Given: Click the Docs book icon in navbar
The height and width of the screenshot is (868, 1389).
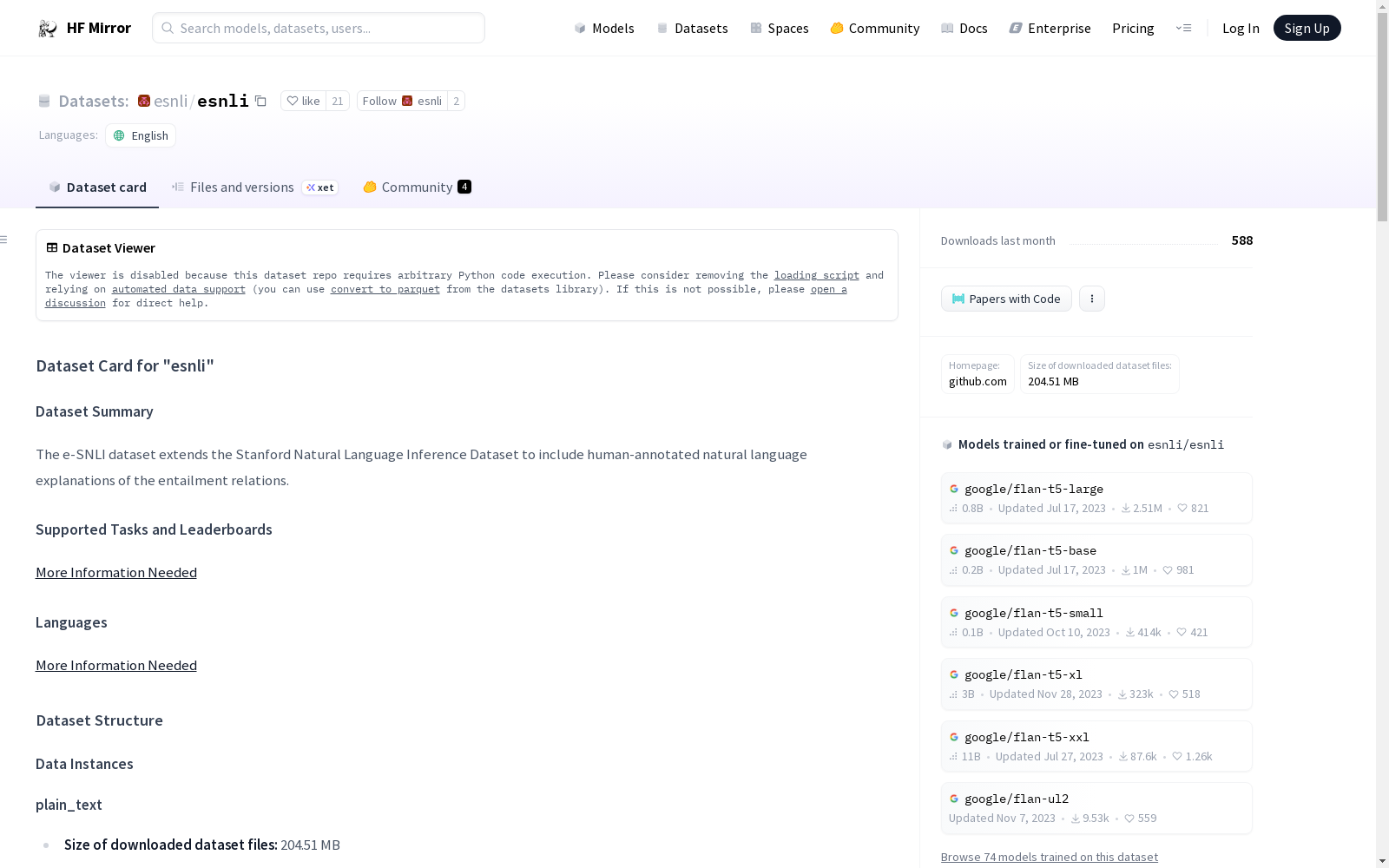Looking at the screenshot, I should 947,28.
